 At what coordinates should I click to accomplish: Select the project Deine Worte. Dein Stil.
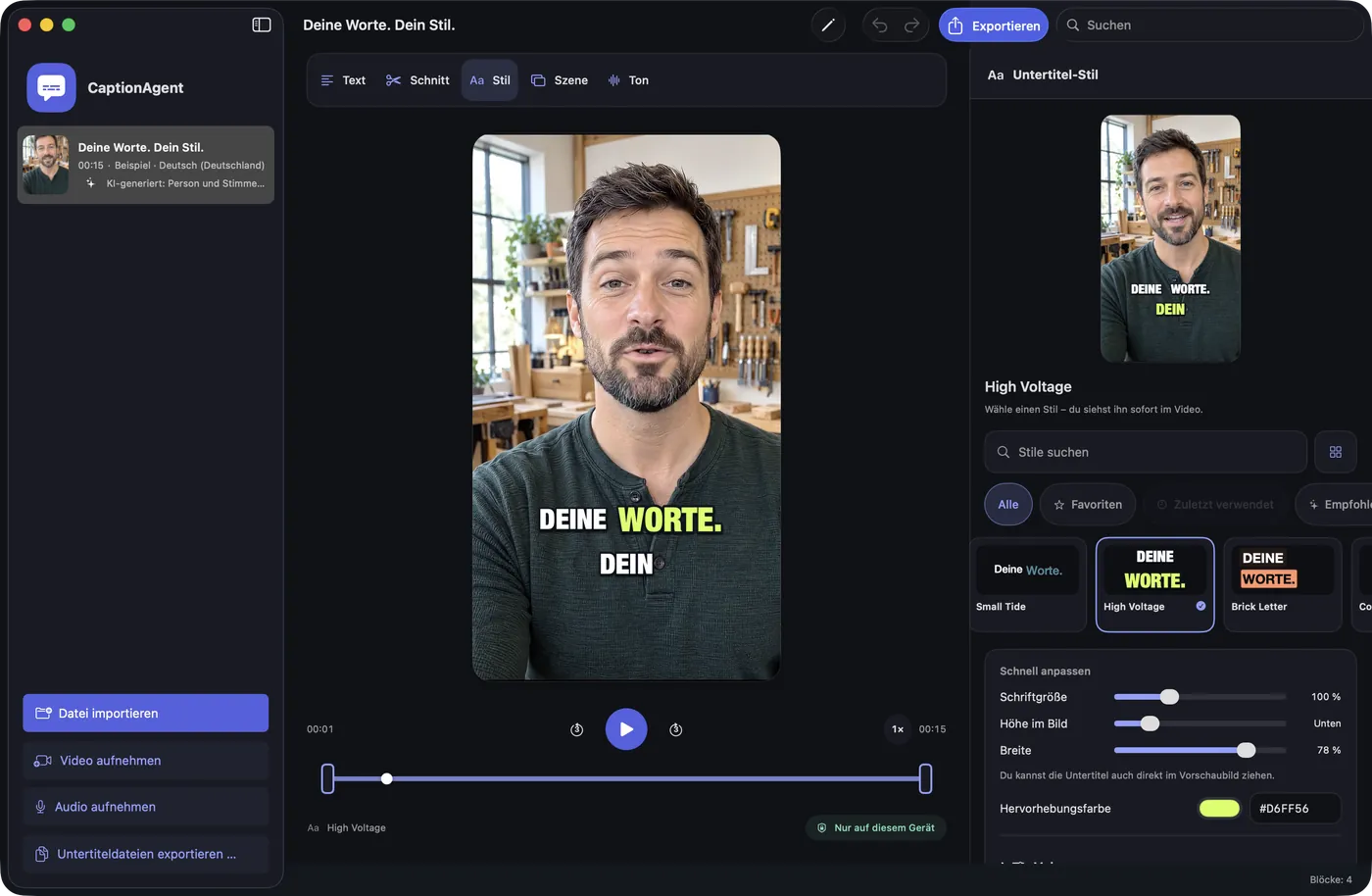pyautogui.click(x=146, y=165)
